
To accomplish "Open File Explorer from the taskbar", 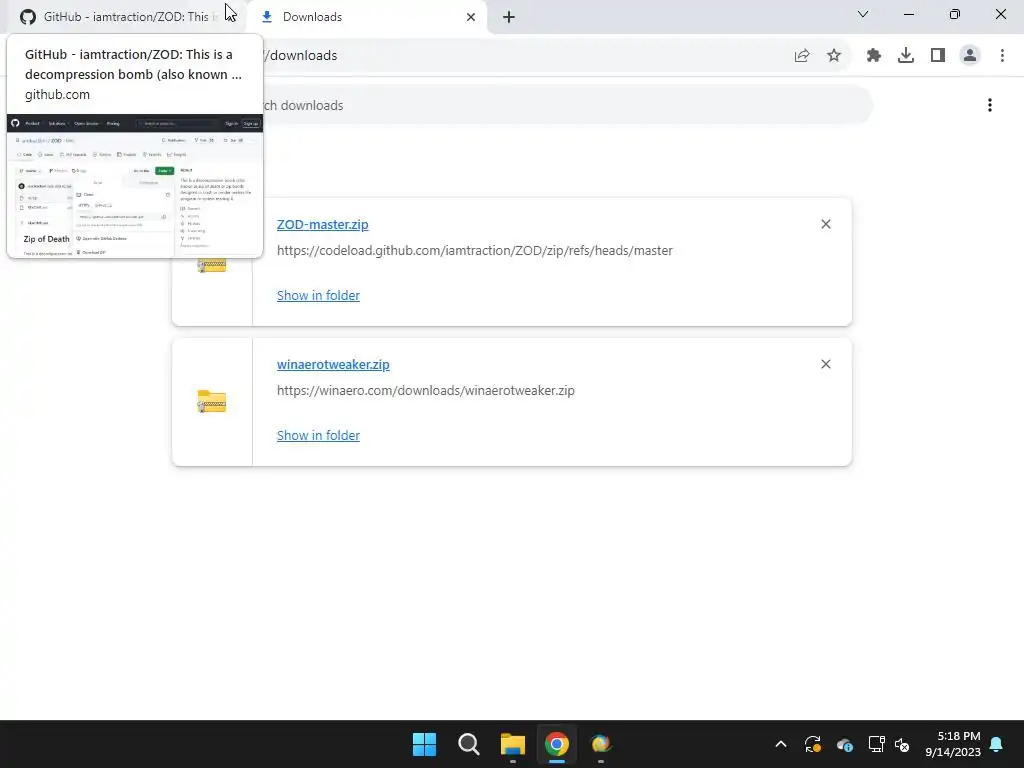I will (x=513, y=744).
